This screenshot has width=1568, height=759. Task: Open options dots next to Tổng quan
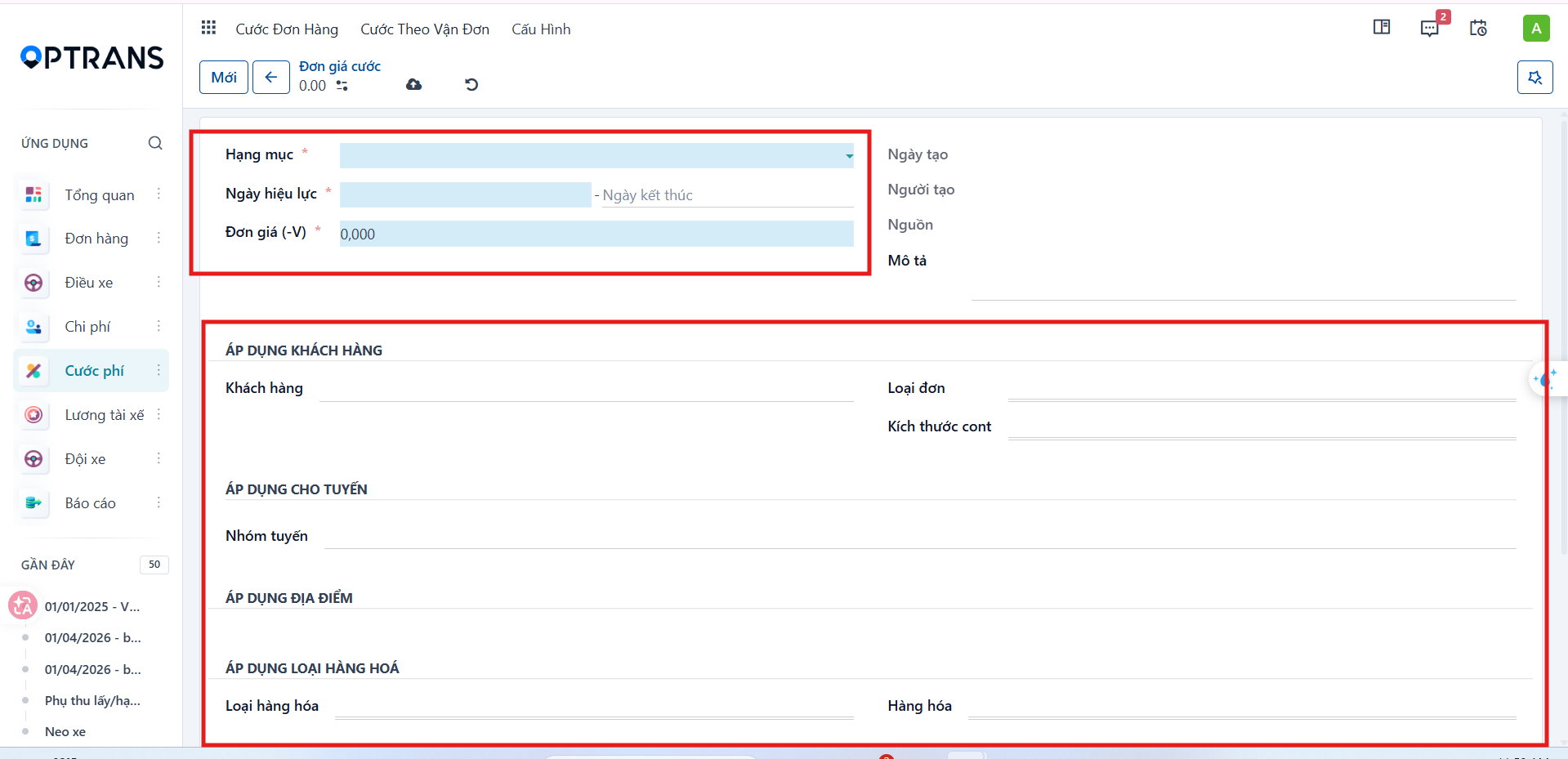pos(159,194)
